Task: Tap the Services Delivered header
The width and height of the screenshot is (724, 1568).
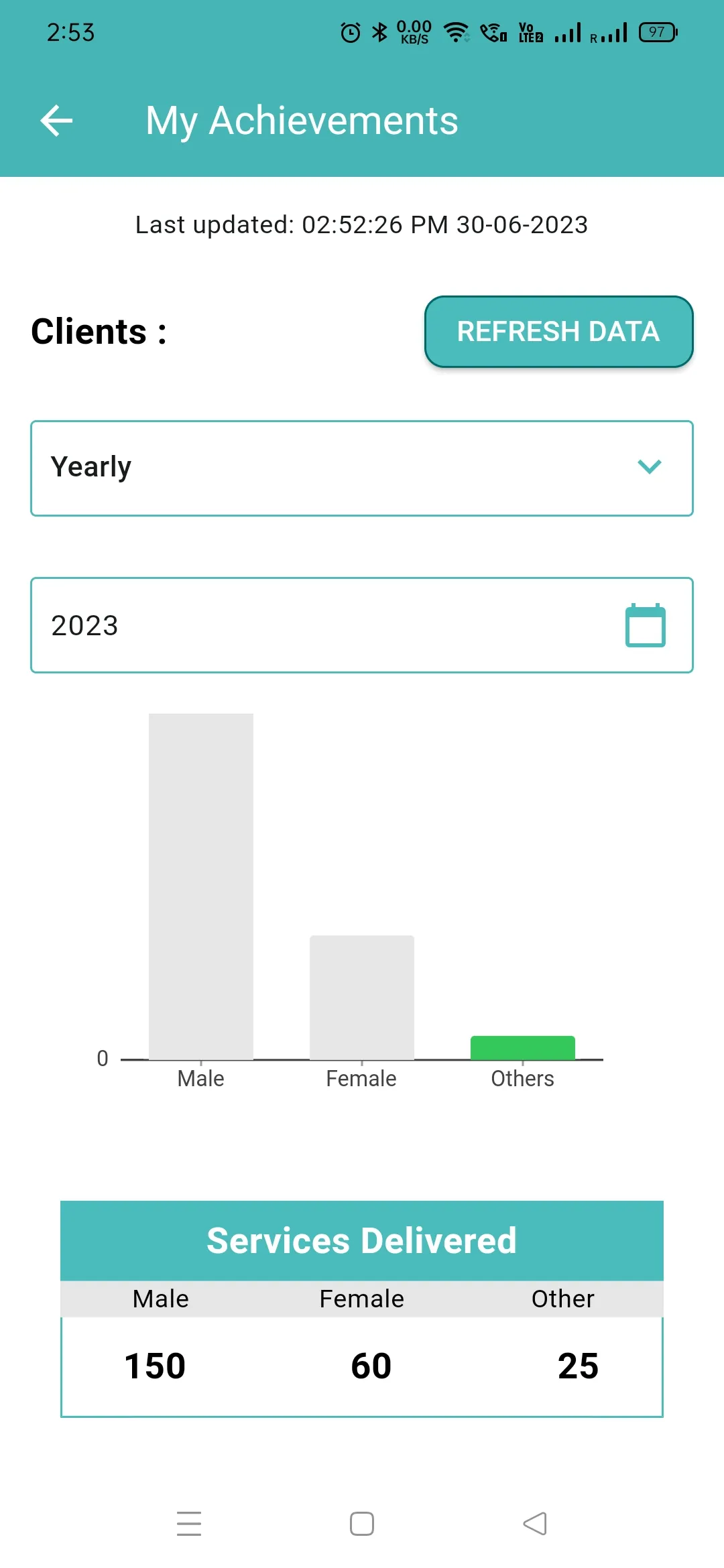Action: pyautogui.click(x=362, y=1240)
